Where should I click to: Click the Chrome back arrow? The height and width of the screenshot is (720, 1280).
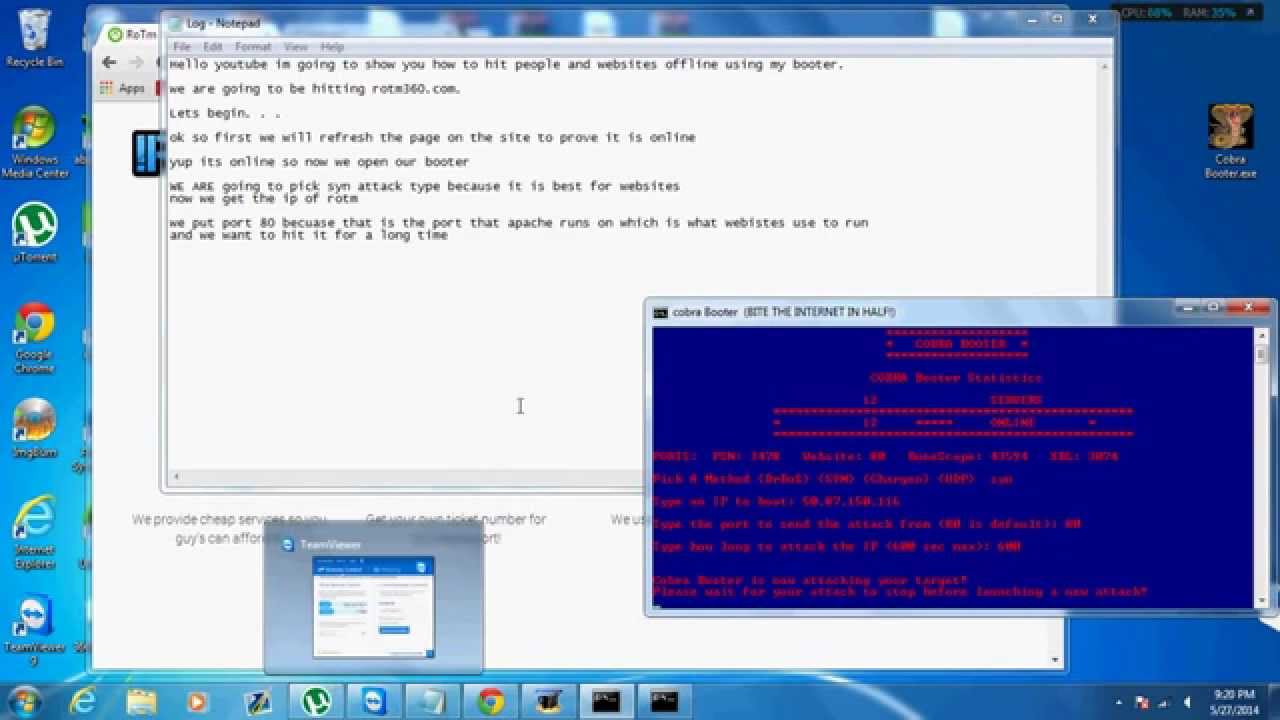coord(109,62)
